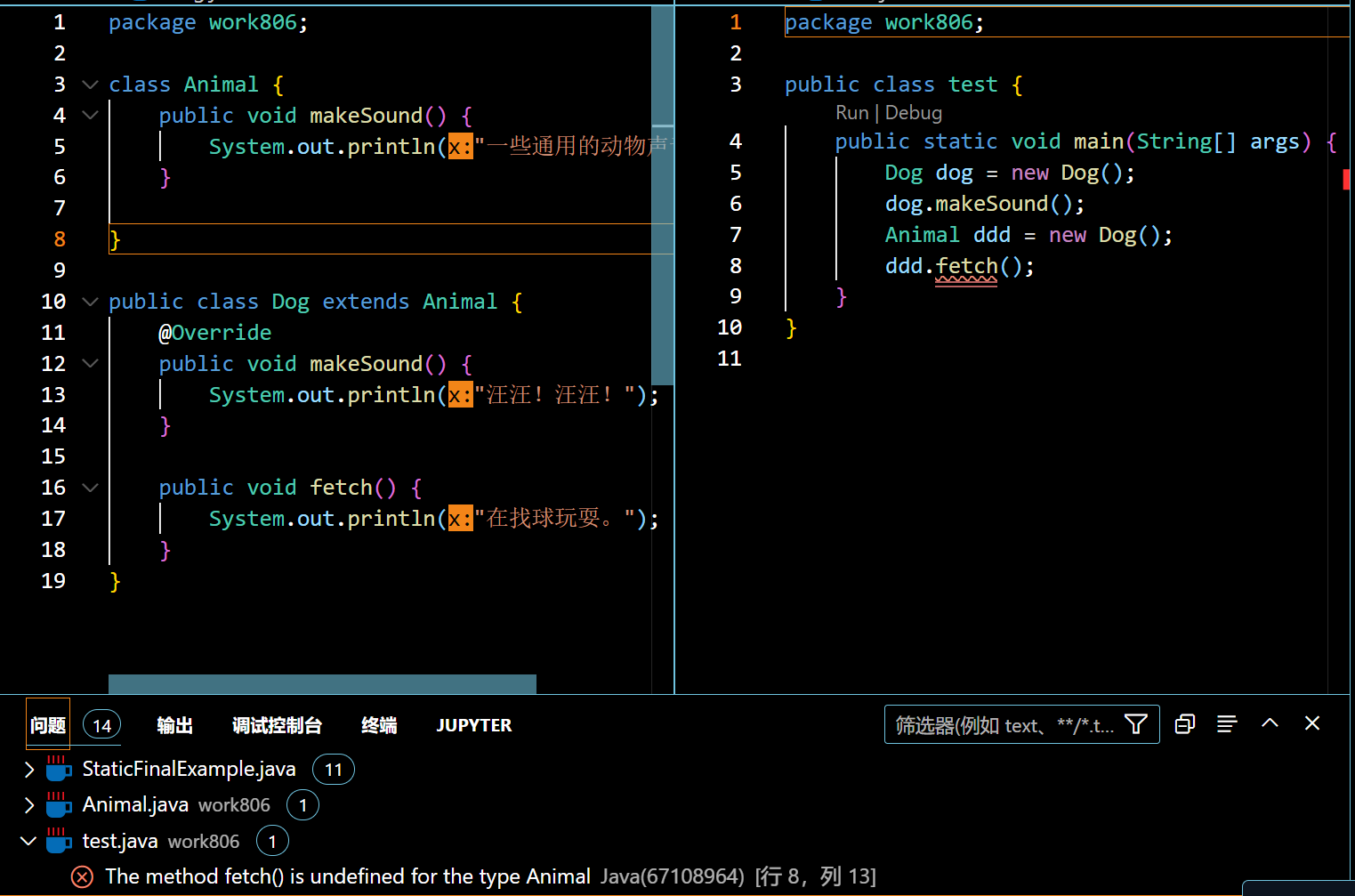
Task: Open the filter icon in the Problems panel
Action: tap(1135, 724)
